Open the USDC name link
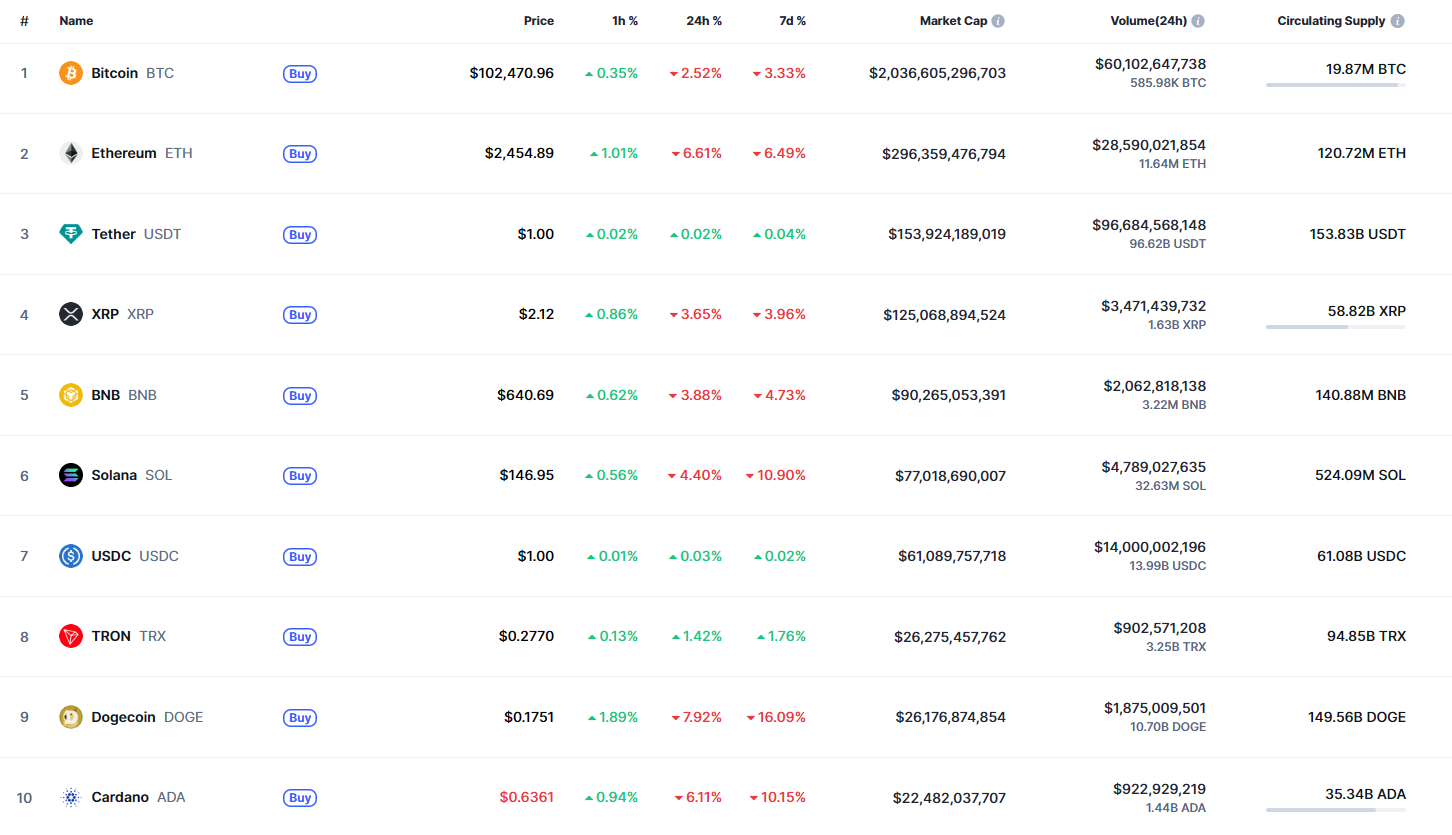The width and height of the screenshot is (1452, 835). tap(135, 556)
